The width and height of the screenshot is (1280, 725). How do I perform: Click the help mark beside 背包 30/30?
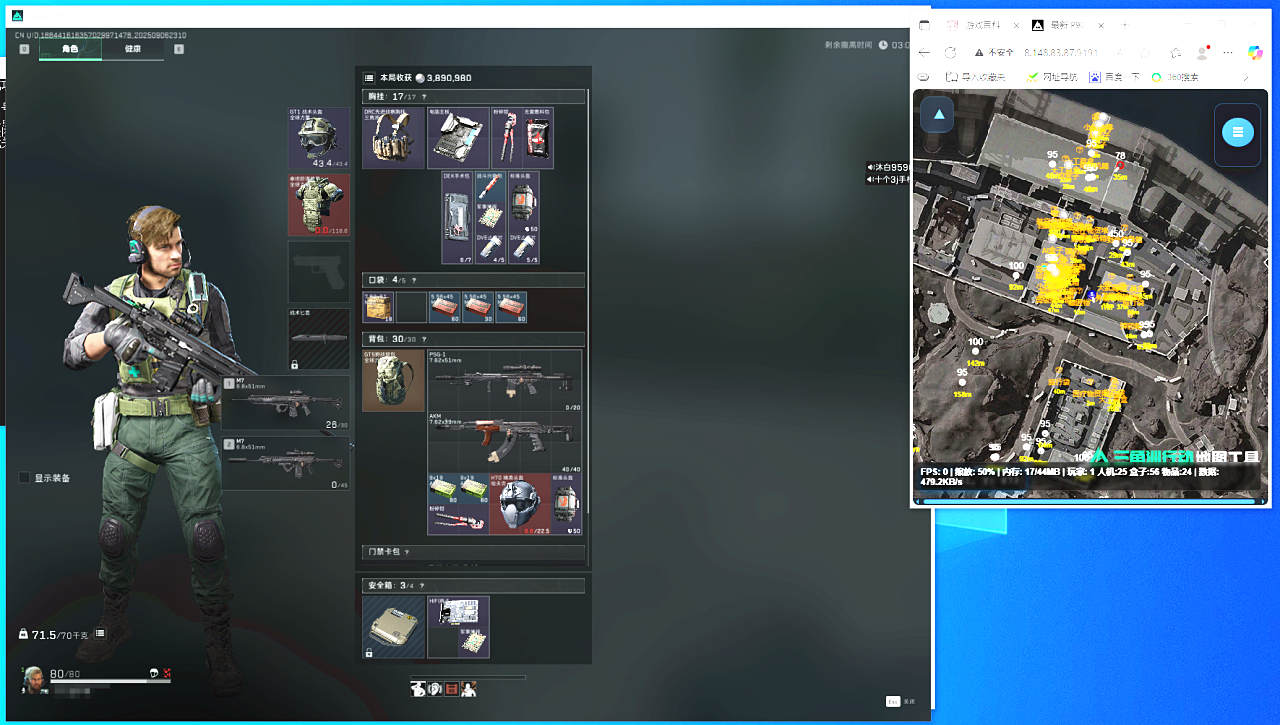424,338
